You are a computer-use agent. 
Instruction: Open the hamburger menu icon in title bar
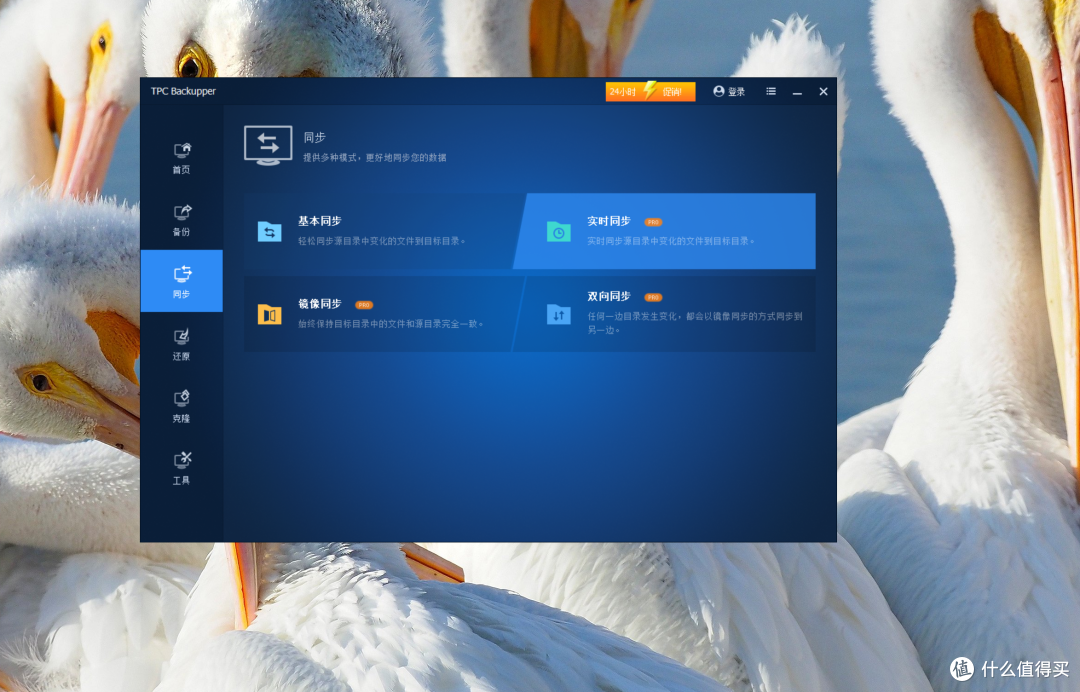click(771, 91)
